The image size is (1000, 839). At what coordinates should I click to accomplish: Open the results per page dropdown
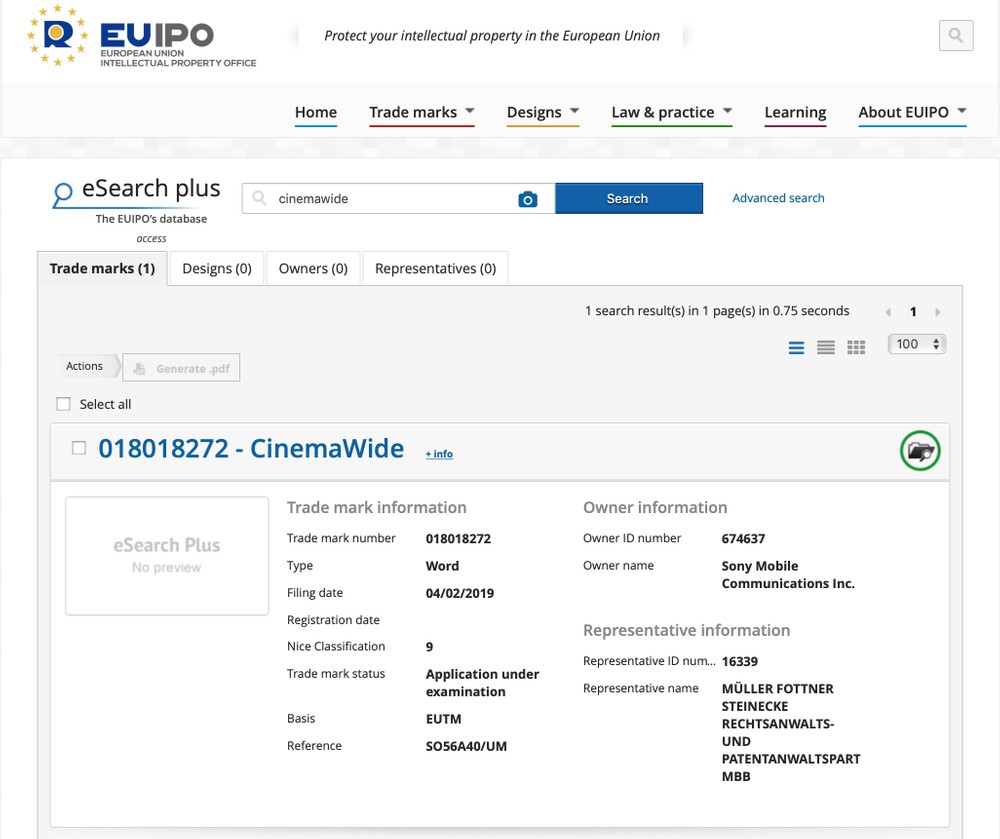[x=916, y=344]
